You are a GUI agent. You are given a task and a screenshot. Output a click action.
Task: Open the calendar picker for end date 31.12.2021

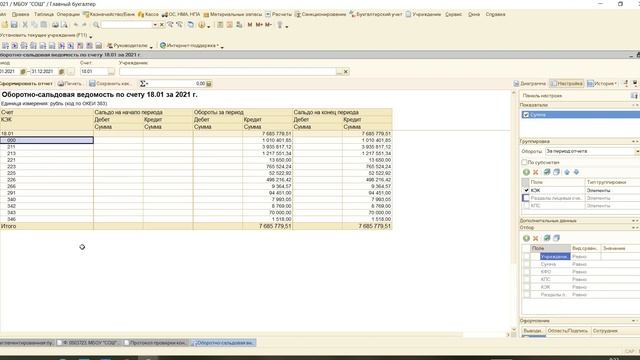(61, 71)
